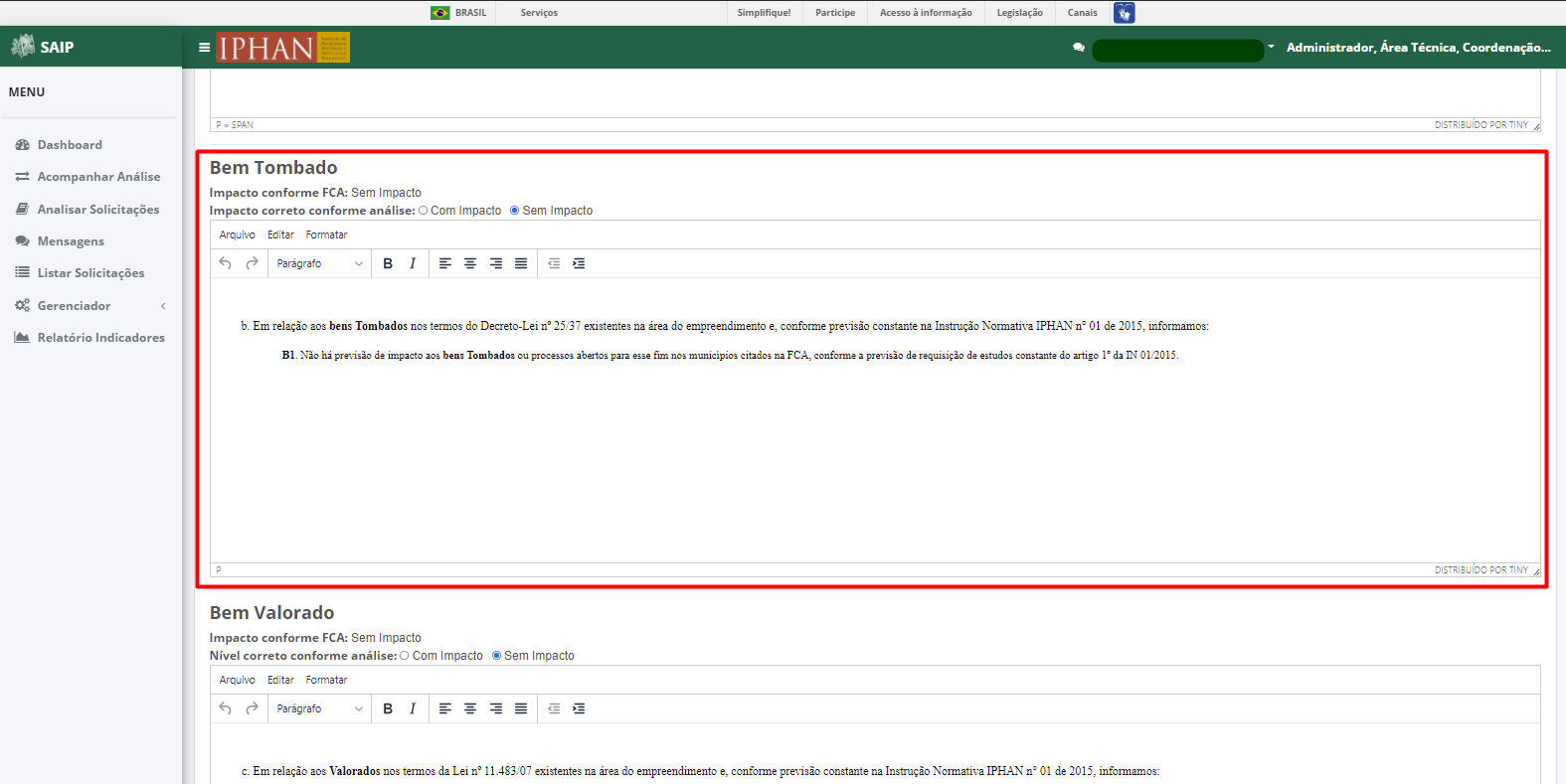
Task: Click Simplifique! in top bar
Action: pos(764,13)
